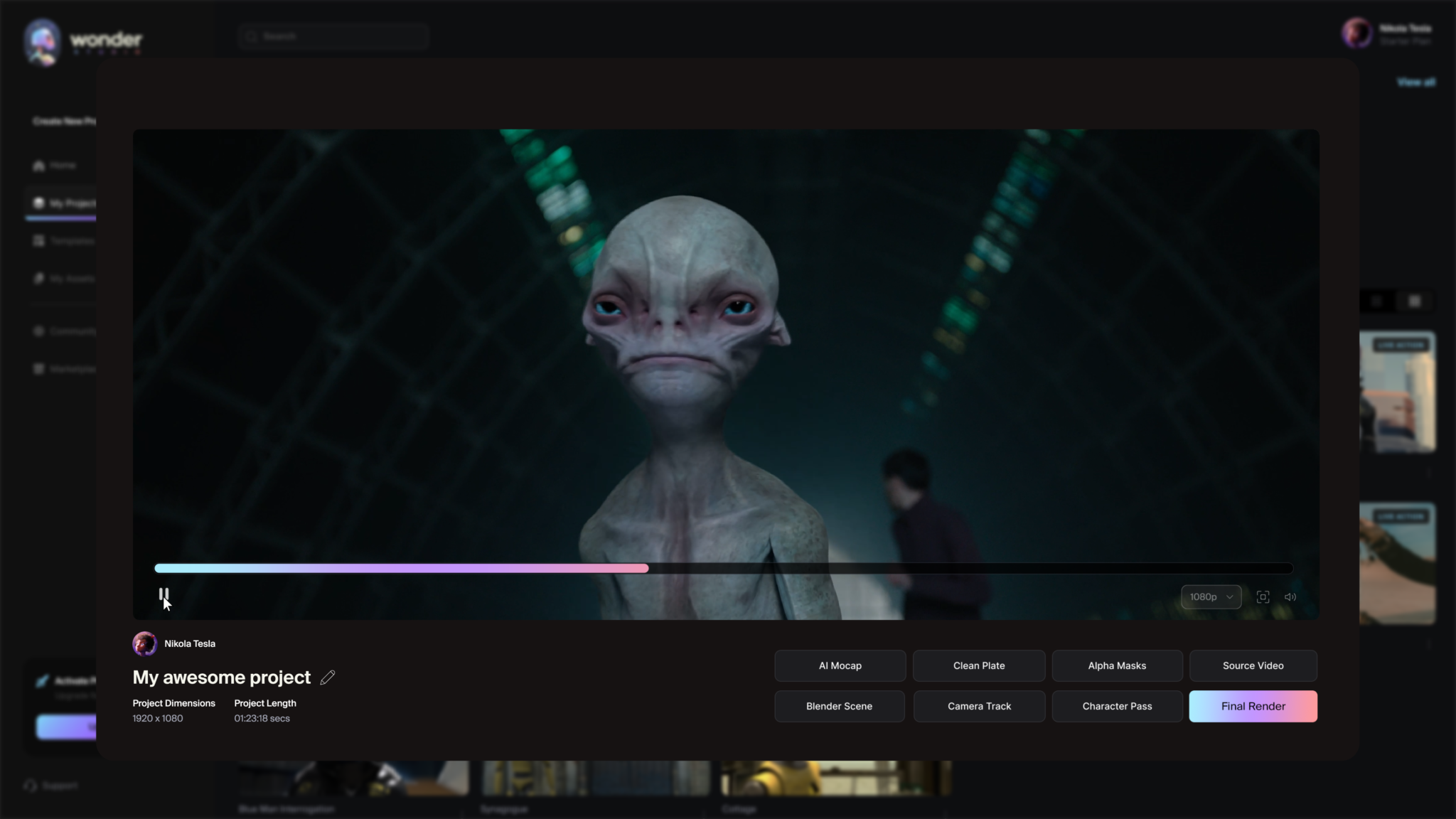Screen dimensions: 1456x819
Task: Switch to grid view for projects
Action: (1375, 301)
